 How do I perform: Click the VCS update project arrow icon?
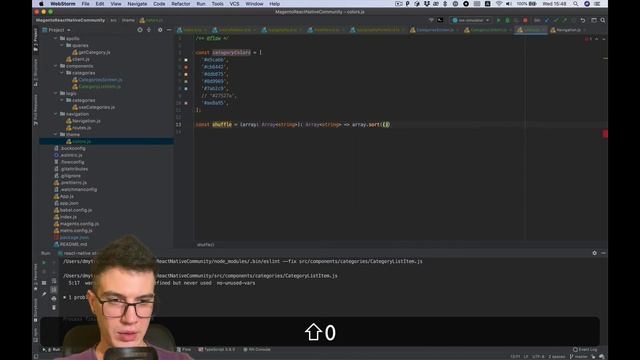547,20
